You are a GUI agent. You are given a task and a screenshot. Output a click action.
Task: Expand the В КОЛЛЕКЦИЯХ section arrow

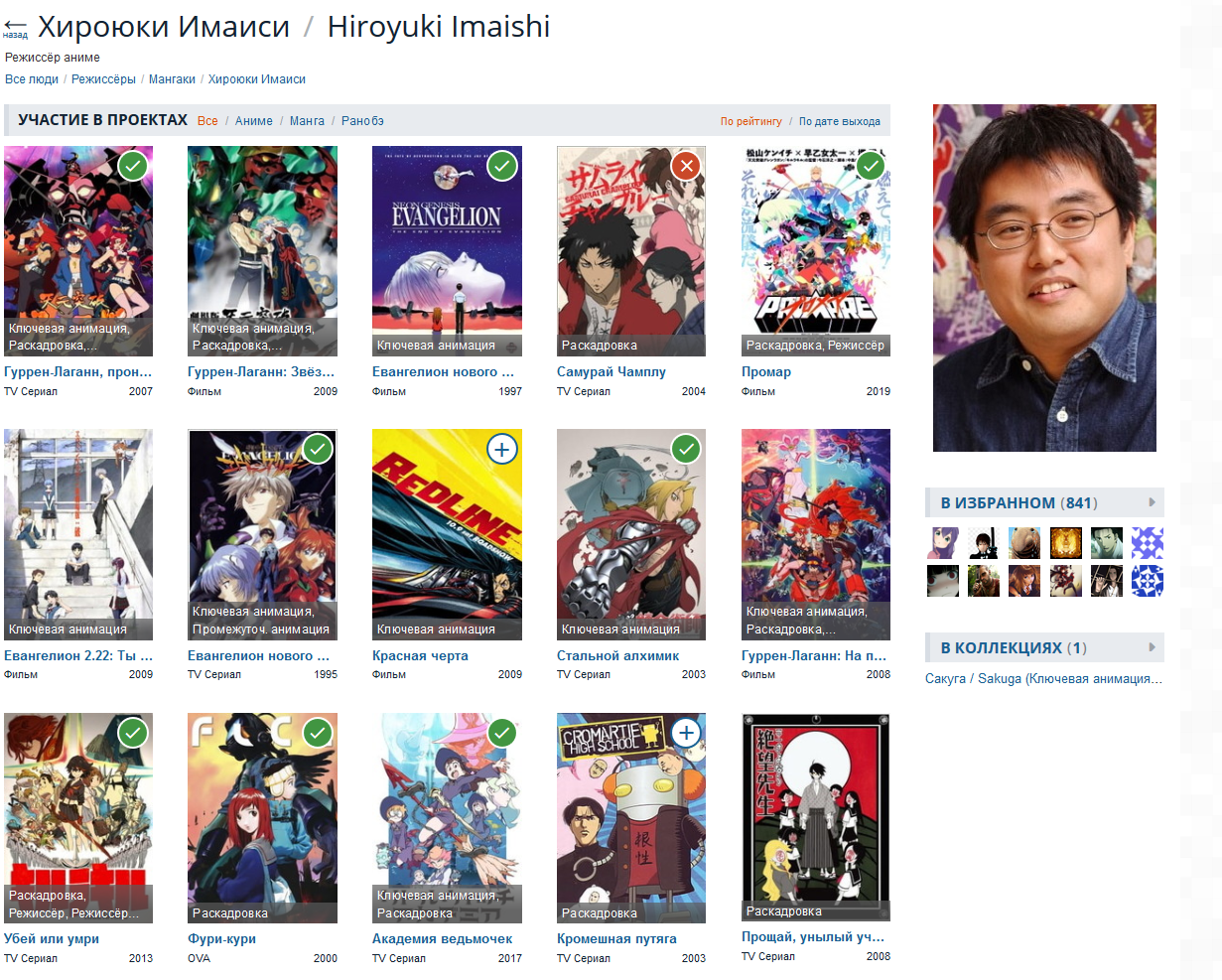point(1152,647)
